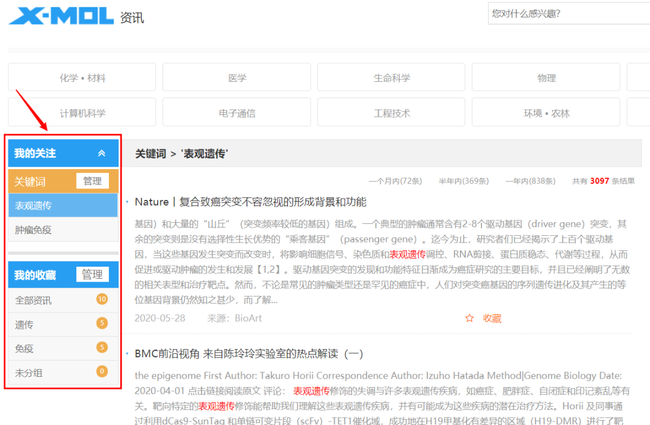
Task: Open the 化学 • 材料 category tab
Action: coord(82,78)
